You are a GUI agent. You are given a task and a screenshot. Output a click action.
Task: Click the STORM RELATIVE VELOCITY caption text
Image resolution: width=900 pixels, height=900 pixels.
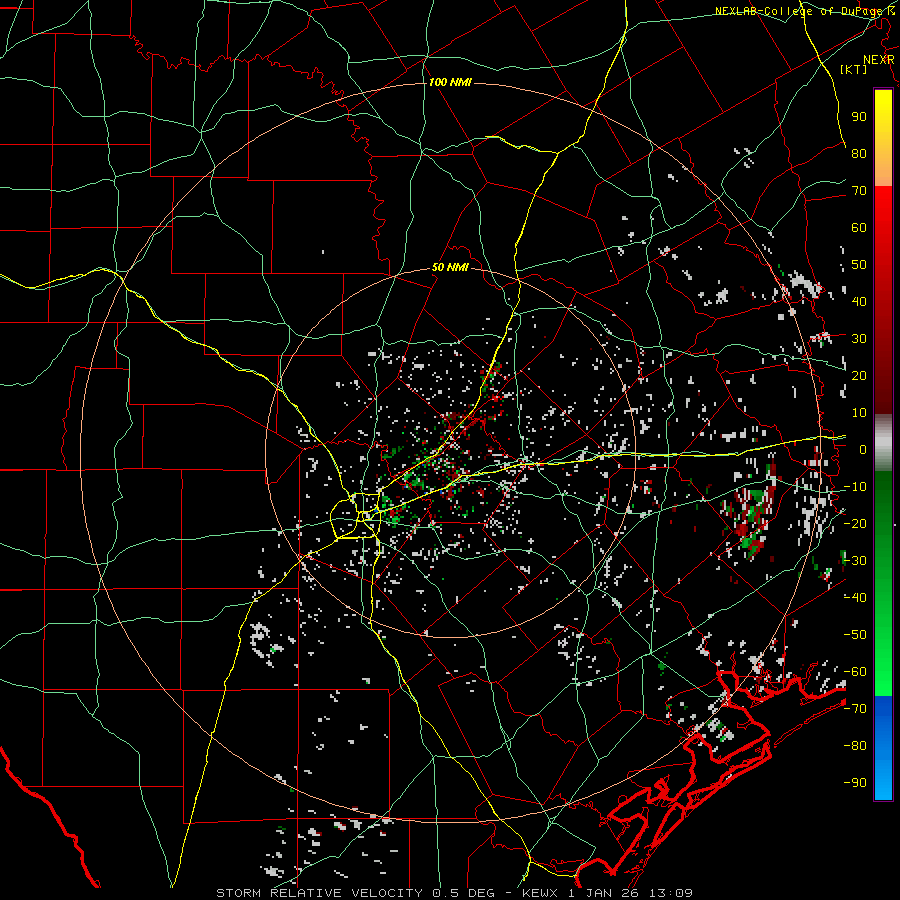click(319, 893)
